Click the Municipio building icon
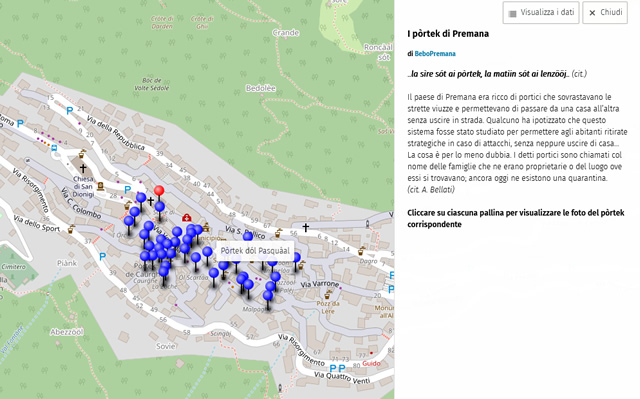The image size is (640, 399). click(206, 227)
